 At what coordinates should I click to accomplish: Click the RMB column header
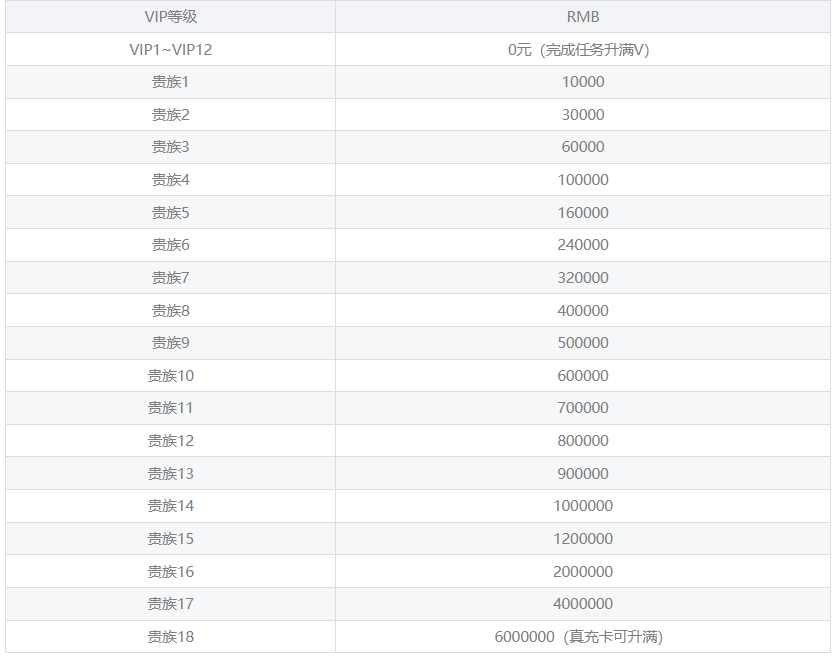(x=583, y=17)
